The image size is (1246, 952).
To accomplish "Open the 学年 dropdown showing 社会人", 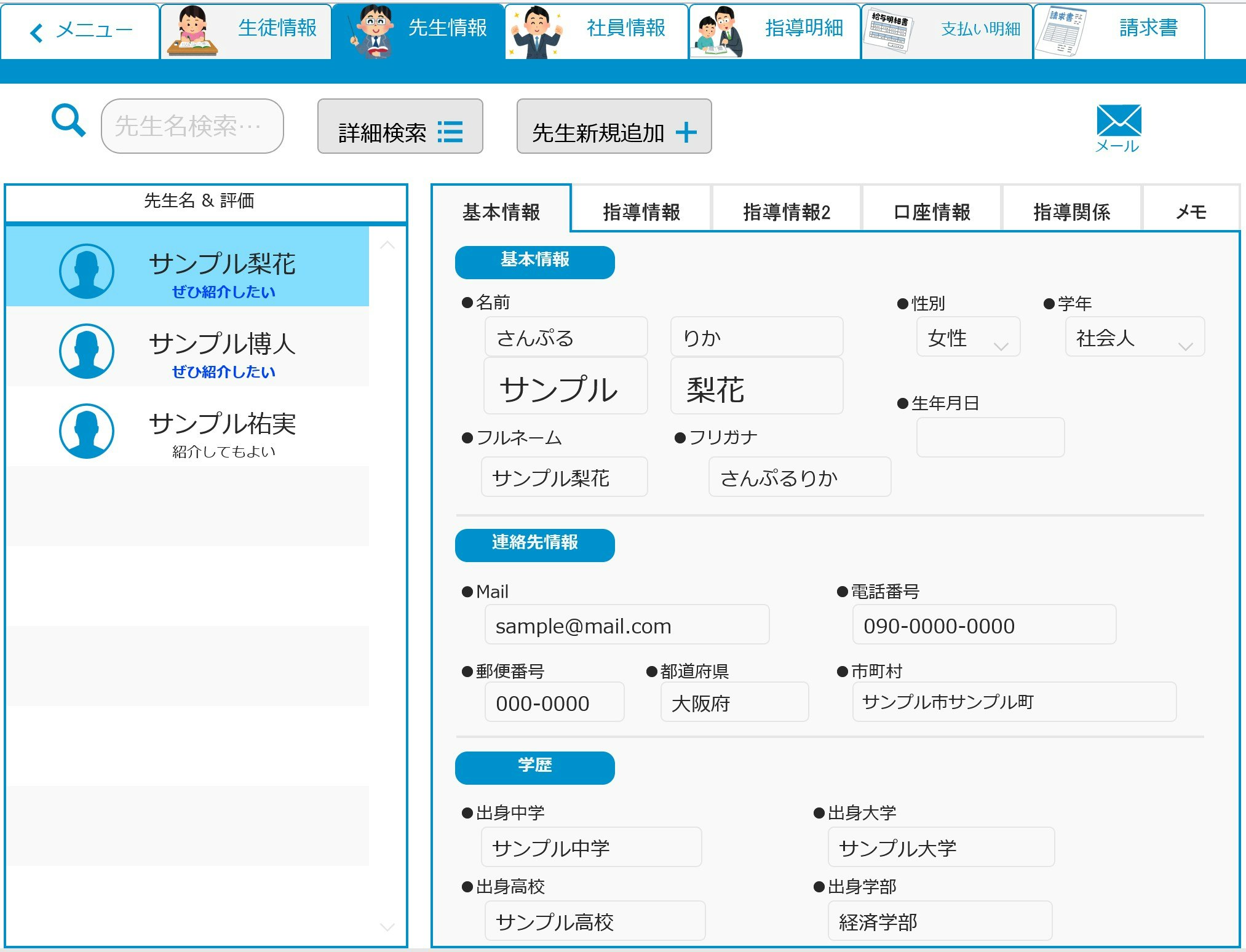I will (1134, 337).
